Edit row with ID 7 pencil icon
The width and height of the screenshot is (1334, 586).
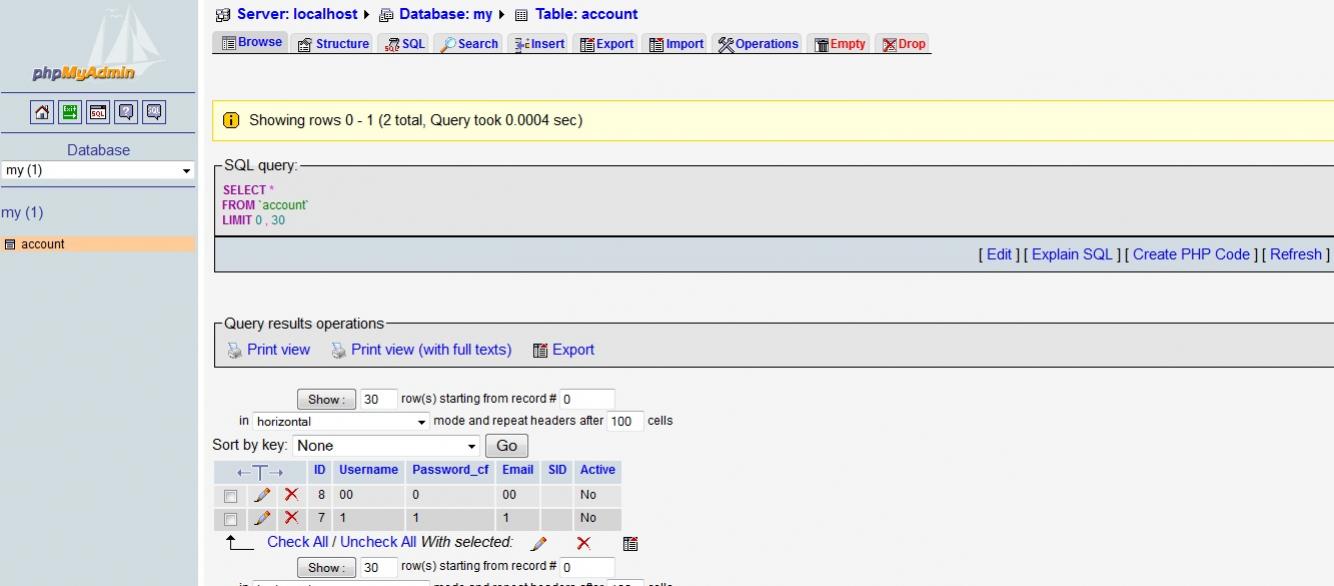tap(262, 518)
